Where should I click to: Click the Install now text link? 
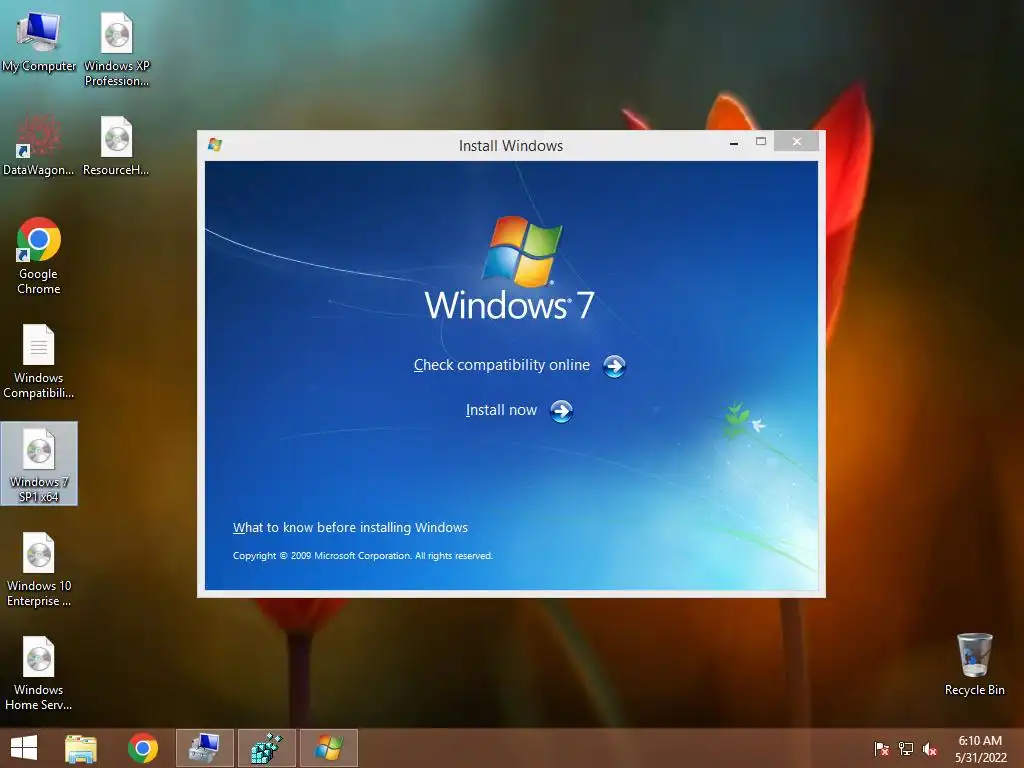[x=502, y=410]
